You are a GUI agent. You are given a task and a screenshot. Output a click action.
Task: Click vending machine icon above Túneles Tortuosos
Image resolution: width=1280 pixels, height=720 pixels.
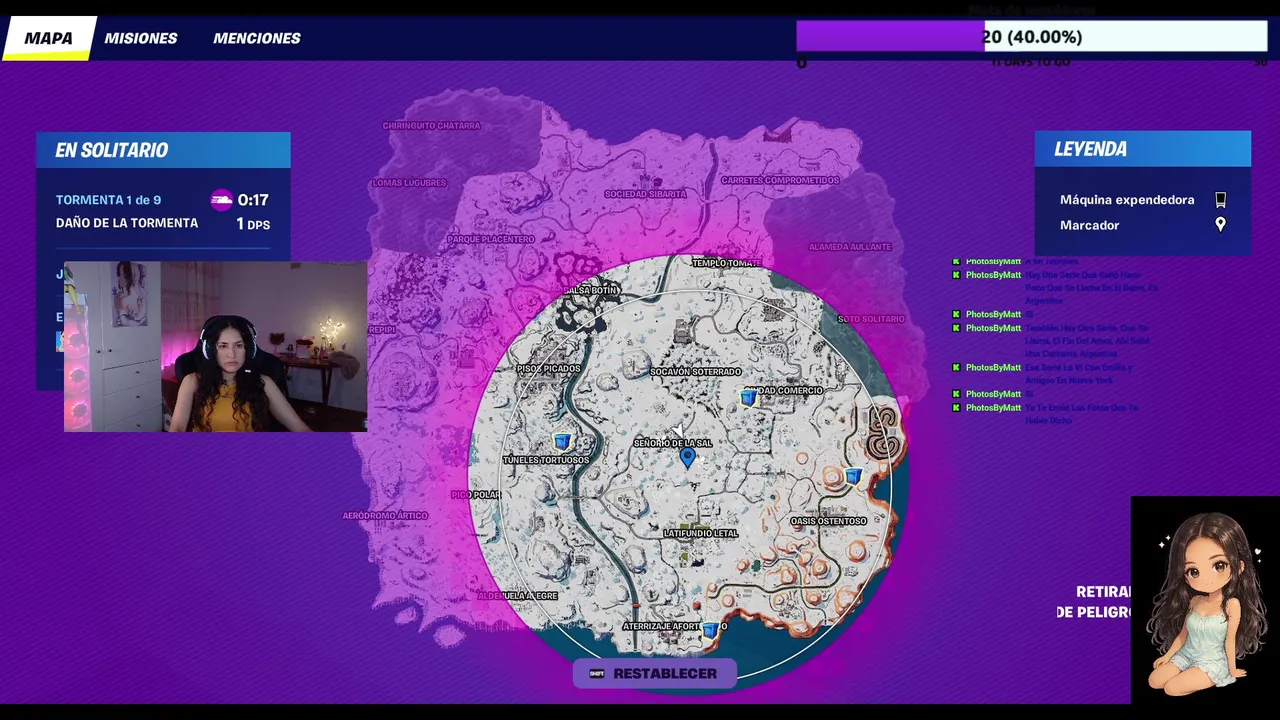coord(562,441)
